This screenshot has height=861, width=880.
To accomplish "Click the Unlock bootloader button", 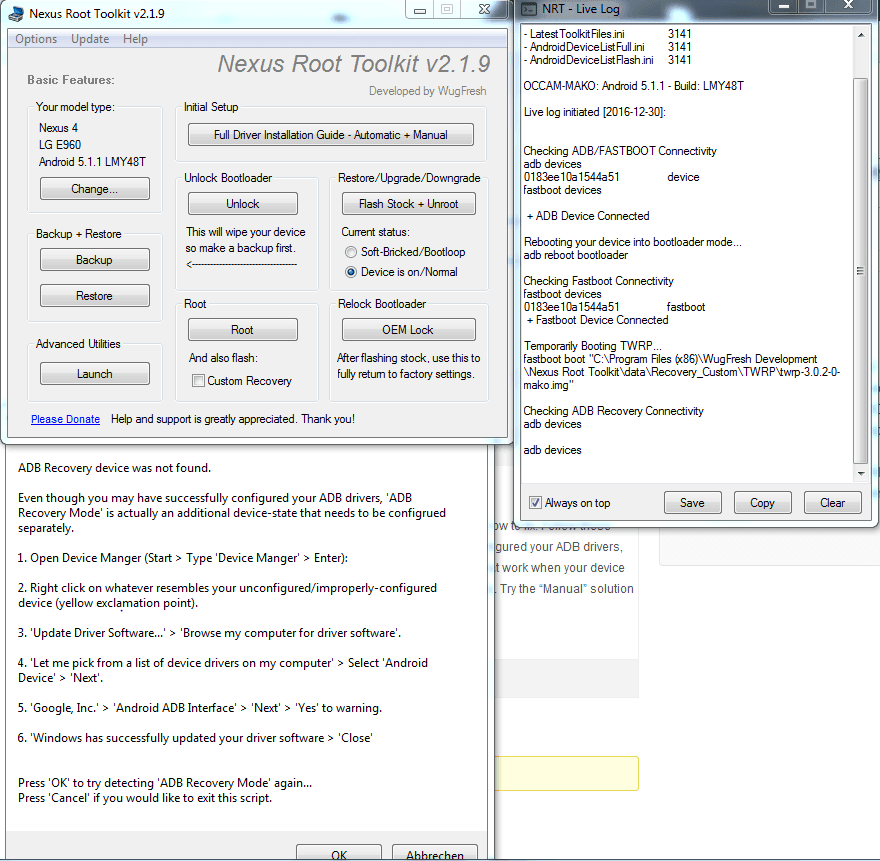I will (242, 204).
